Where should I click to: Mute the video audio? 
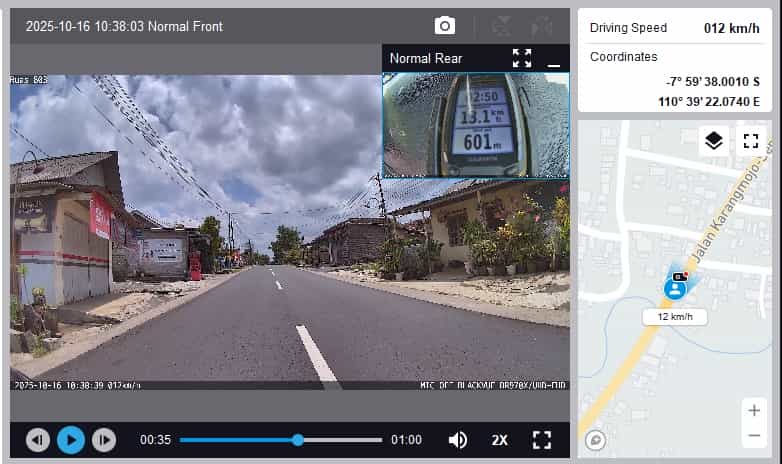(x=458, y=440)
